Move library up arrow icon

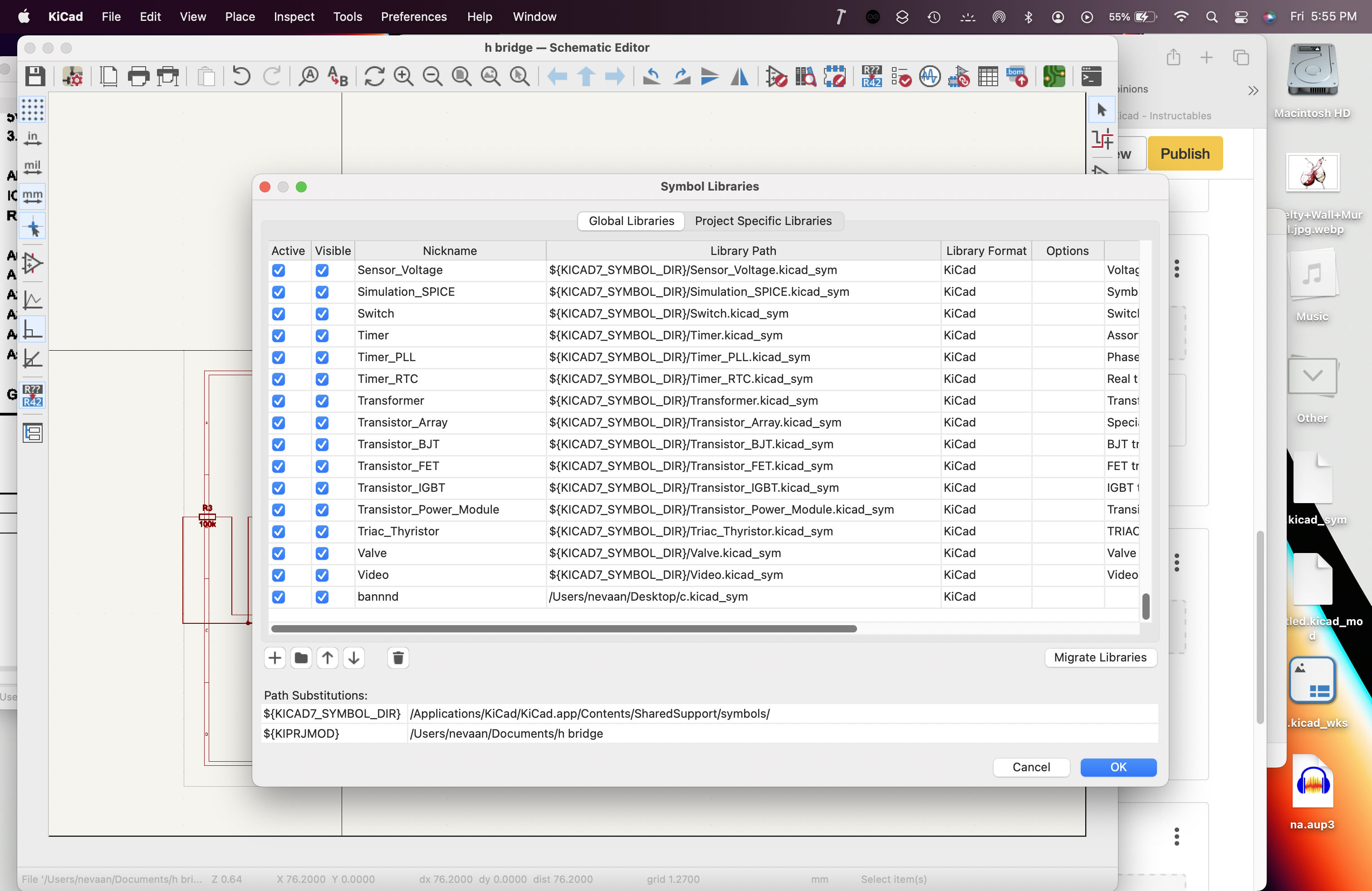(x=328, y=657)
